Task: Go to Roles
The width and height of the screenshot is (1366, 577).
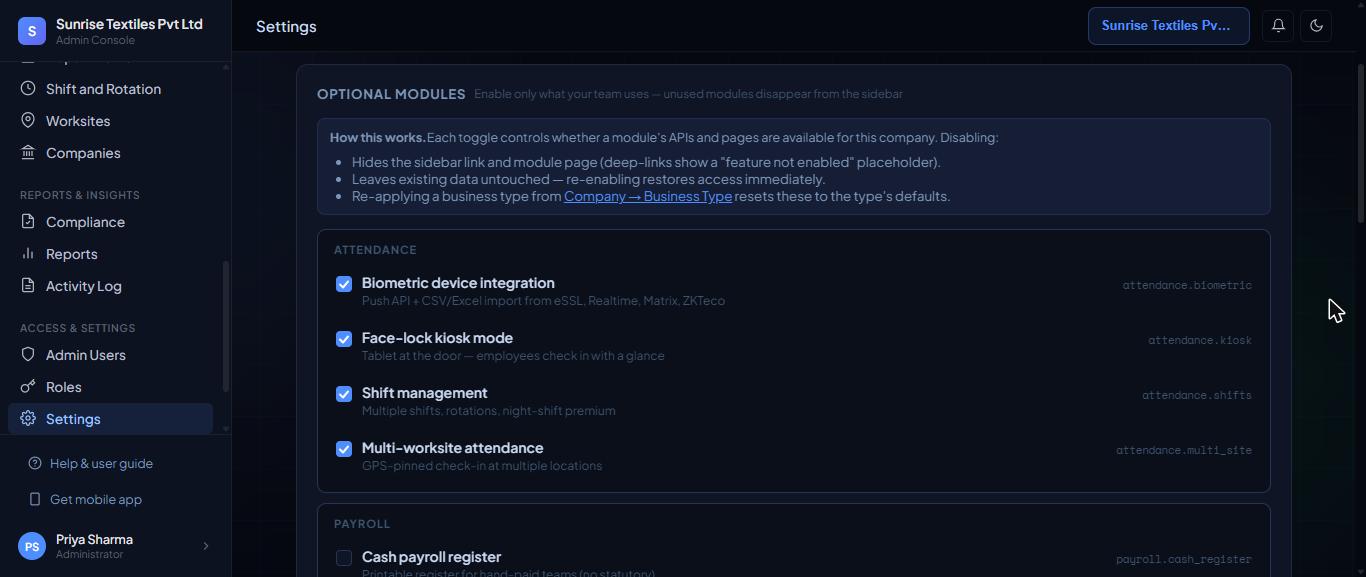Action: click(110, 387)
